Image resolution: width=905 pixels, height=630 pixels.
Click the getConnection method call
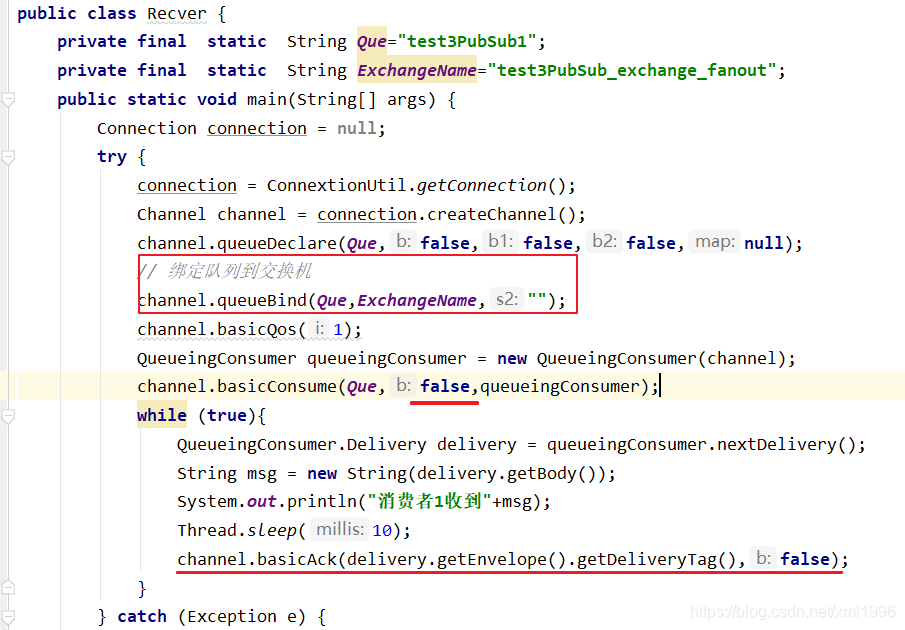(482, 186)
